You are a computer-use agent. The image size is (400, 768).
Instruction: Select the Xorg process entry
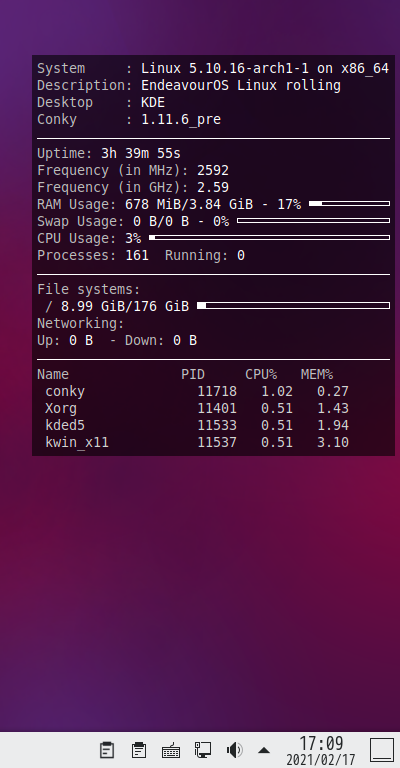pos(193,408)
